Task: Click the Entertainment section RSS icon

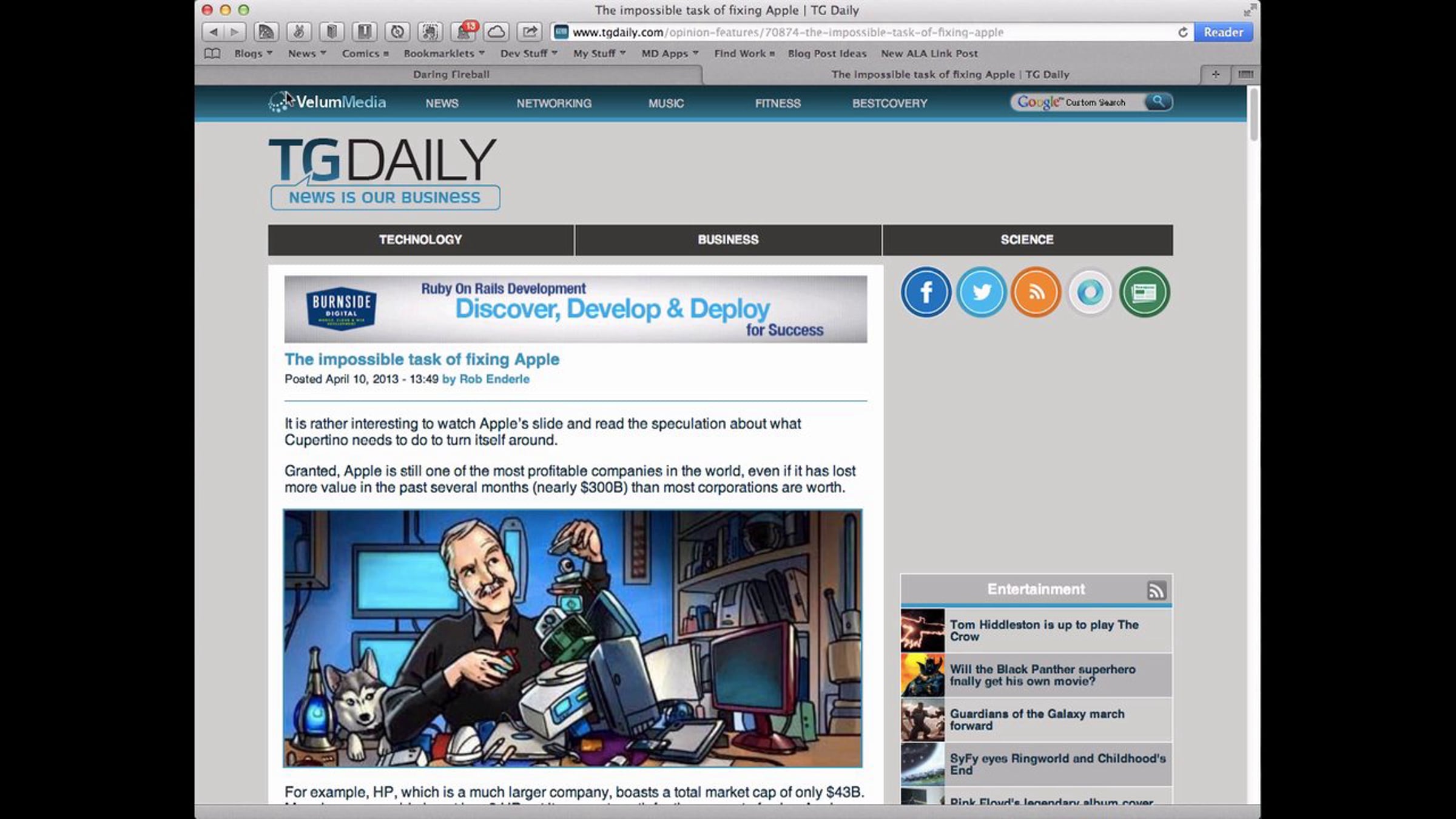Action: [x=1156, y=590]
